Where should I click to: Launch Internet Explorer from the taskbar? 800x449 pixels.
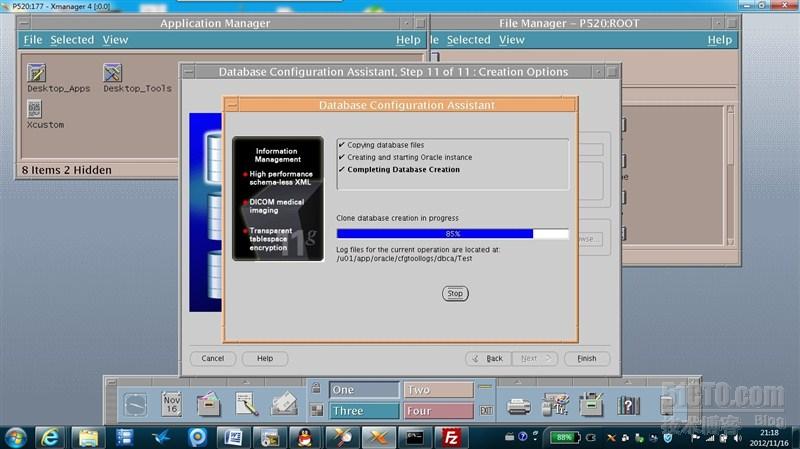pyautogui.click(x=50, y=438)
